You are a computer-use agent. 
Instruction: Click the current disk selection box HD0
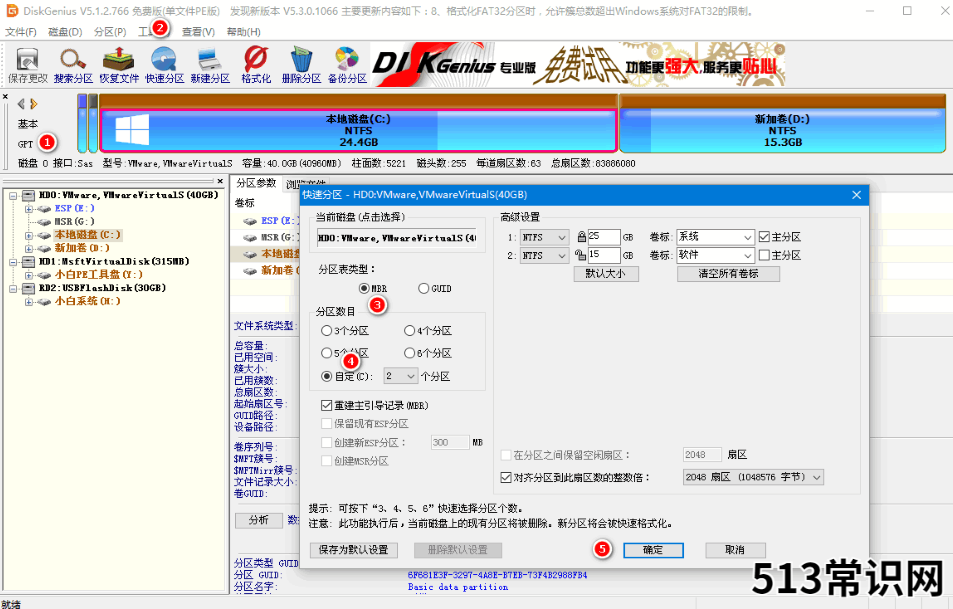click(397, 238)
